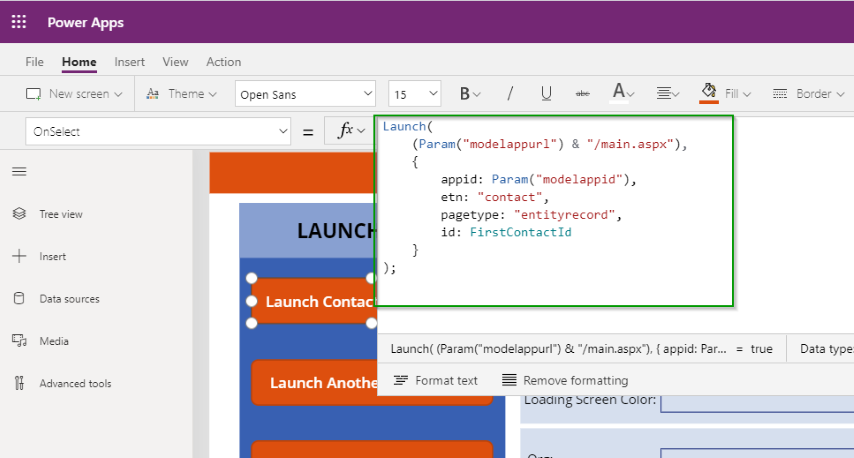854x458 pixels.
Task: Open the text alignment options
Action: [667, 94]
